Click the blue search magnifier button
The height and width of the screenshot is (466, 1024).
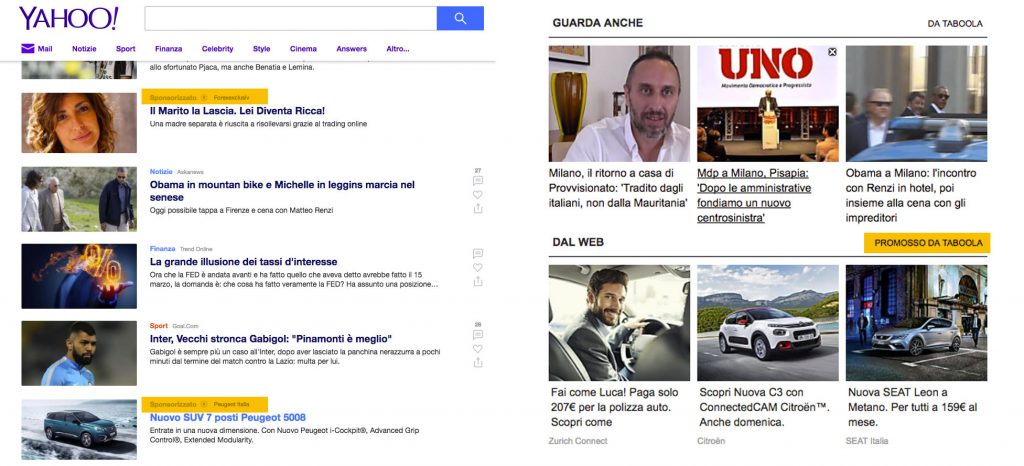pyautogui.click(x=460, y=18)
